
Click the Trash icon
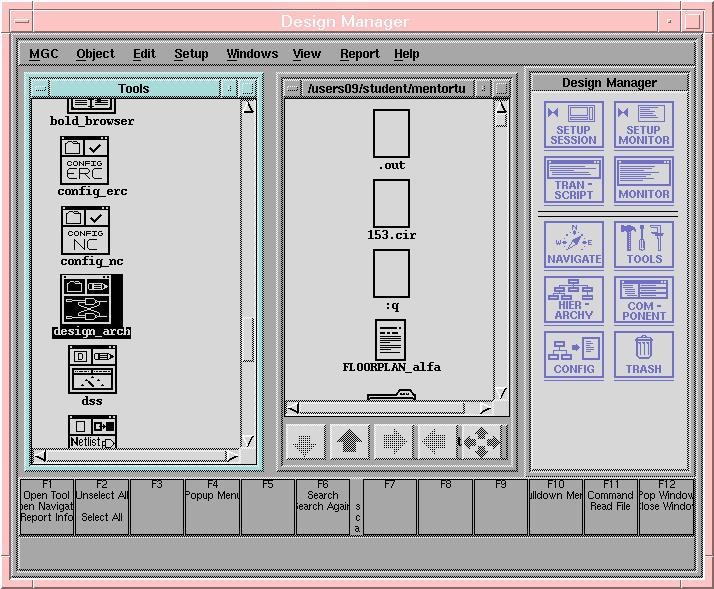[643, 354]
